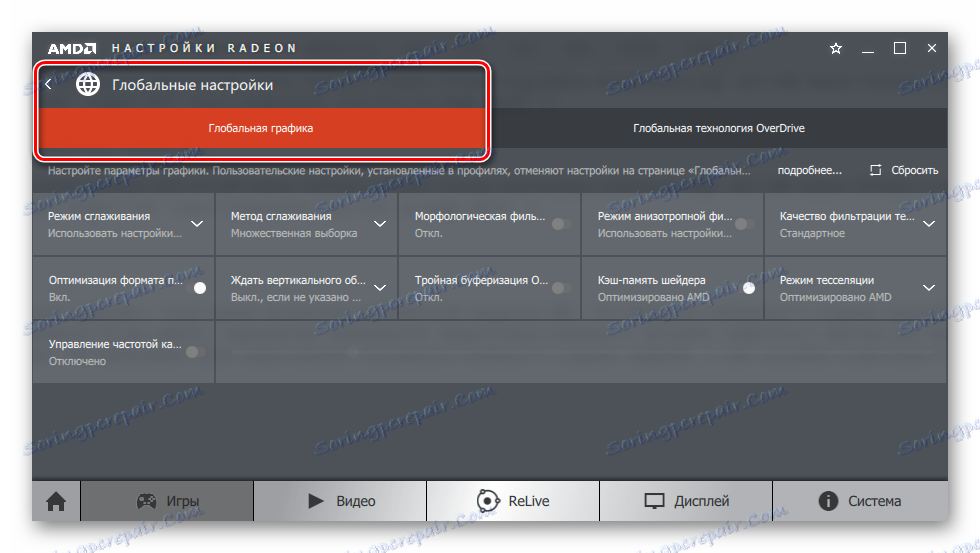Toggle Режим анизотропной фильтрации switch
980x553 pixels.
744,224
